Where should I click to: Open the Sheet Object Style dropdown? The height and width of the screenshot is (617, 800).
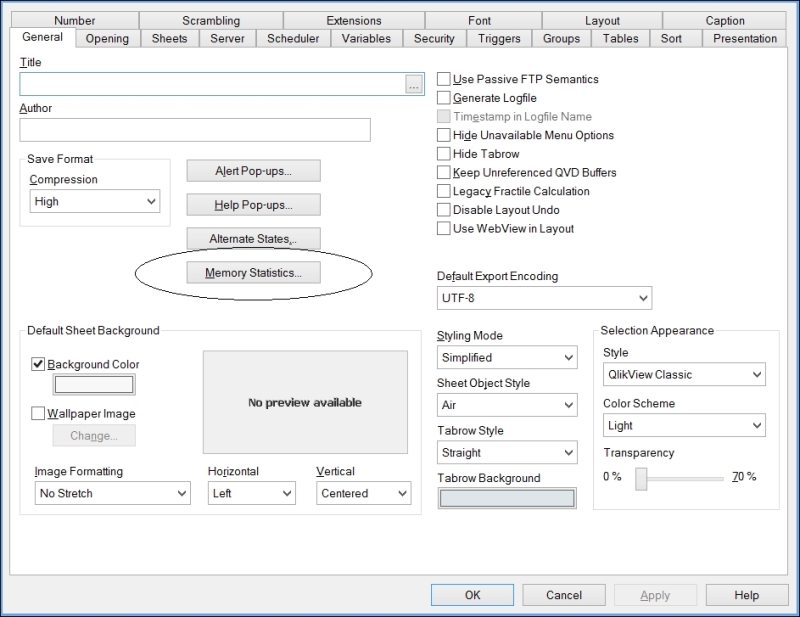point(507,405)
